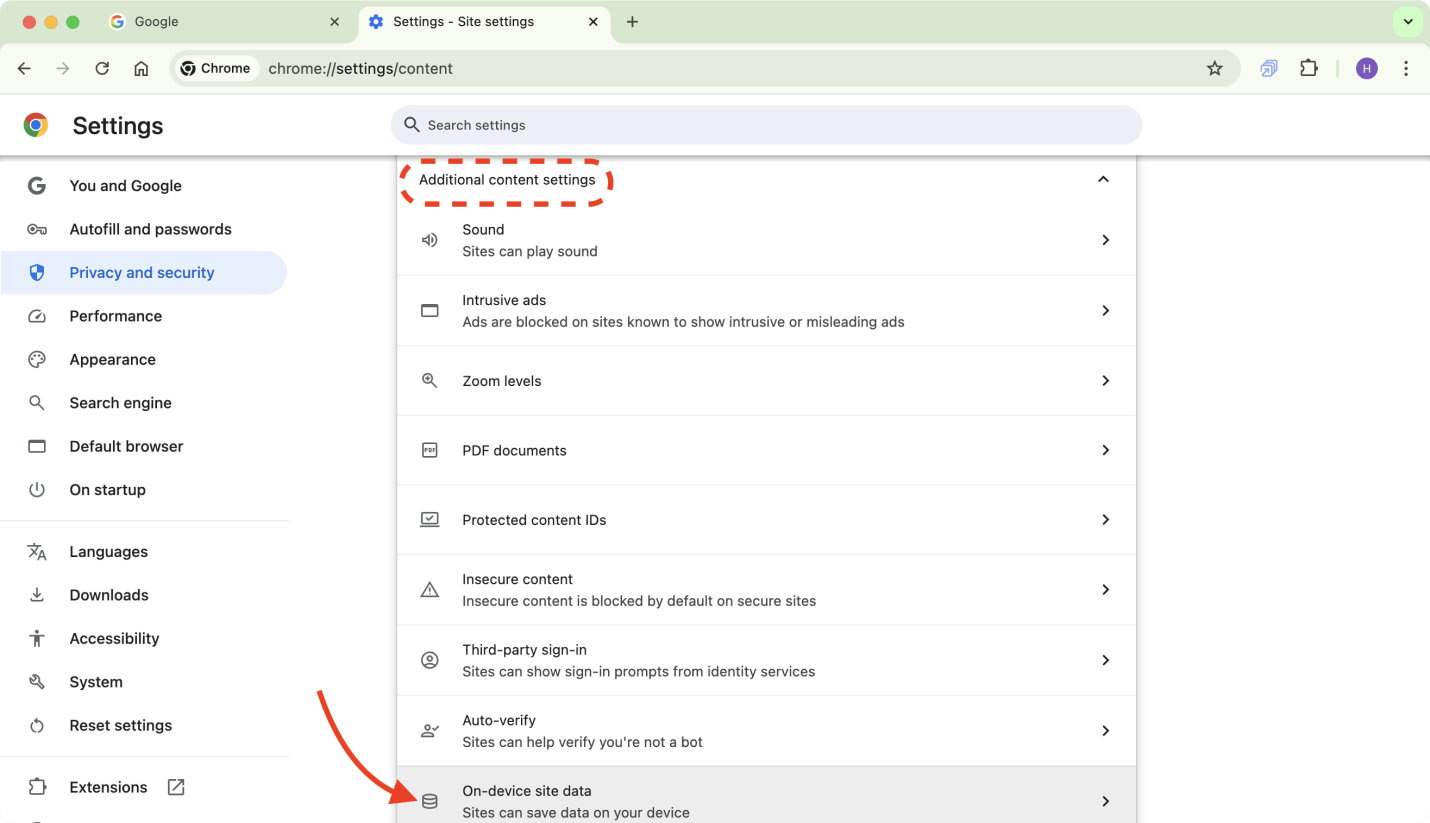Image resolution: width=1430 pixels, height=823 pixels.
Task: Open a new tab with plus button
Action: click(x=632, y=22)
